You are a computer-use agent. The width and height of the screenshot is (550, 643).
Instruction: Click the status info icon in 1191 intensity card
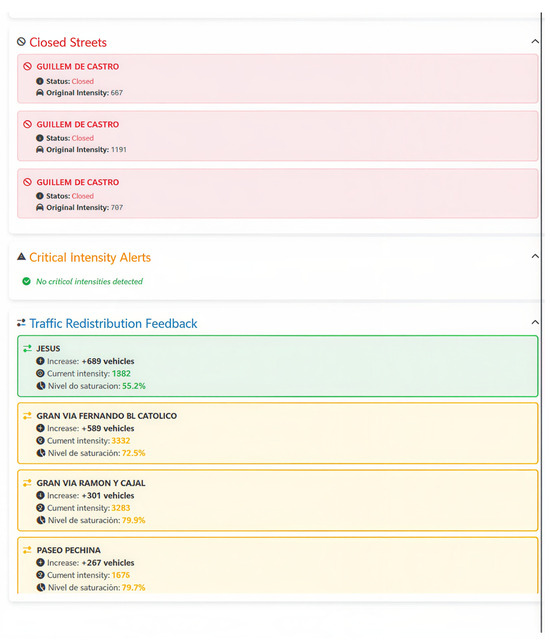[x=40, y=138]
